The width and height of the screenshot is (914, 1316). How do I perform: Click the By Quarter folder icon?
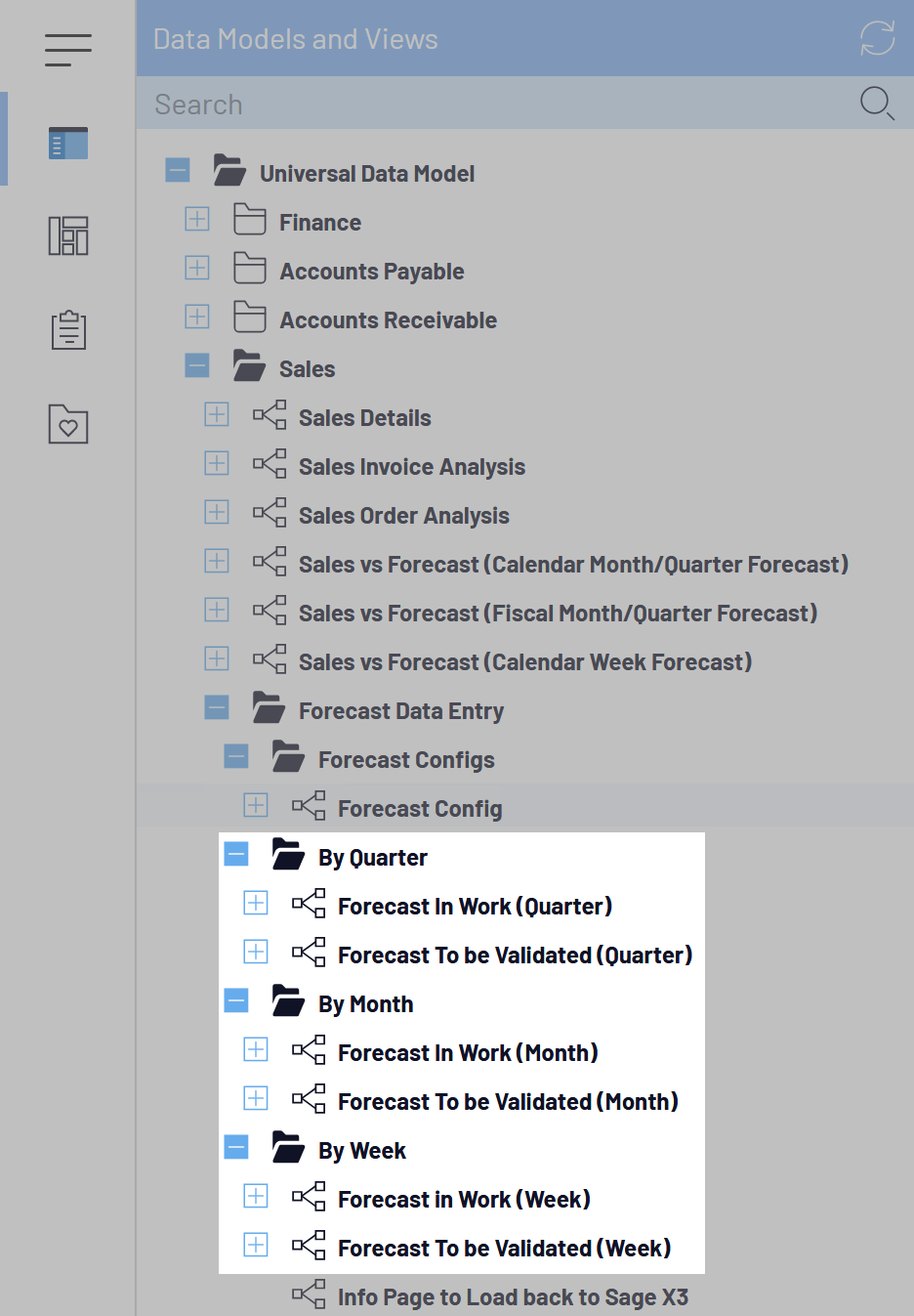click(x=288, y=854)
